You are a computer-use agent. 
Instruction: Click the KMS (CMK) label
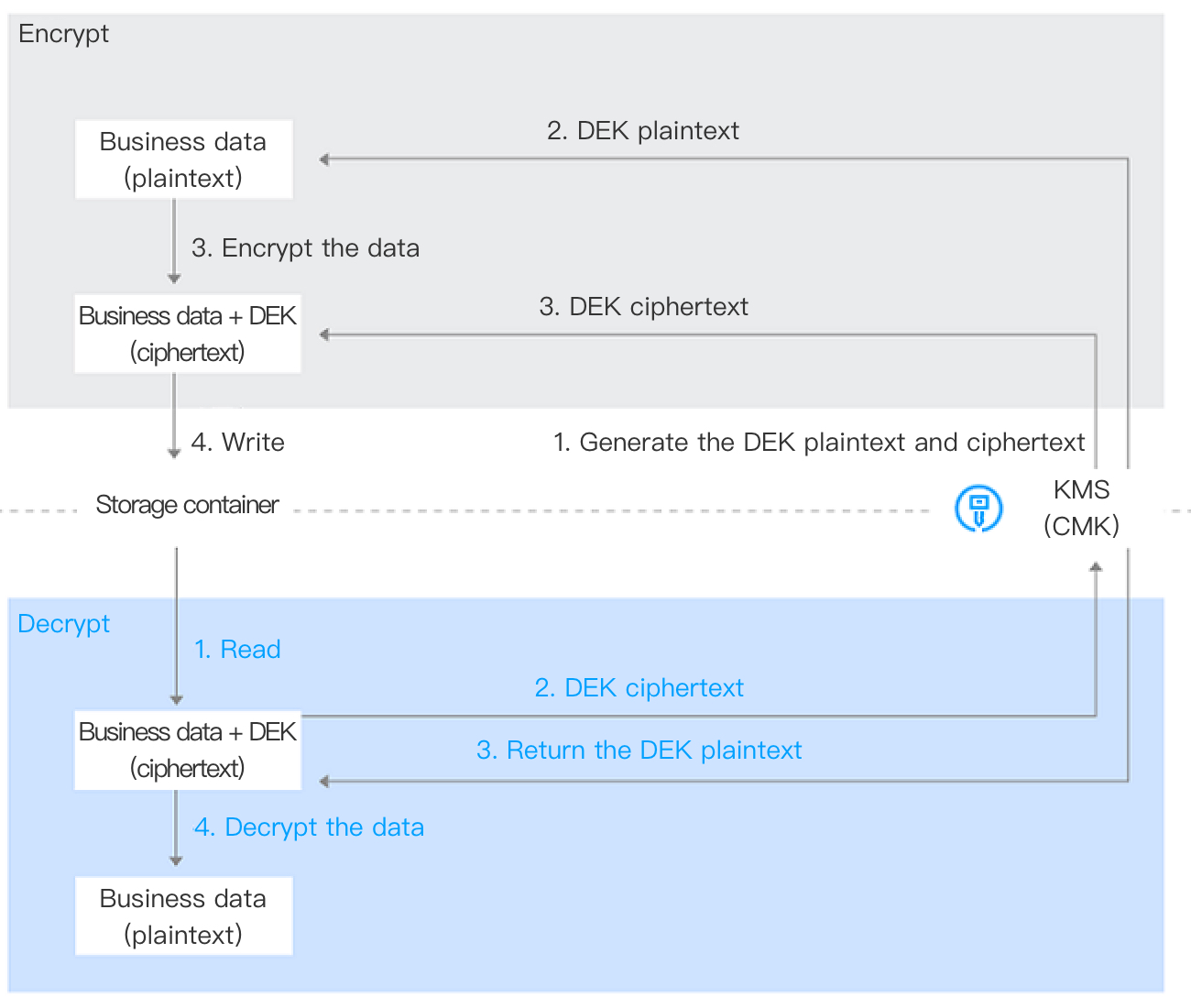[1081, 508]
